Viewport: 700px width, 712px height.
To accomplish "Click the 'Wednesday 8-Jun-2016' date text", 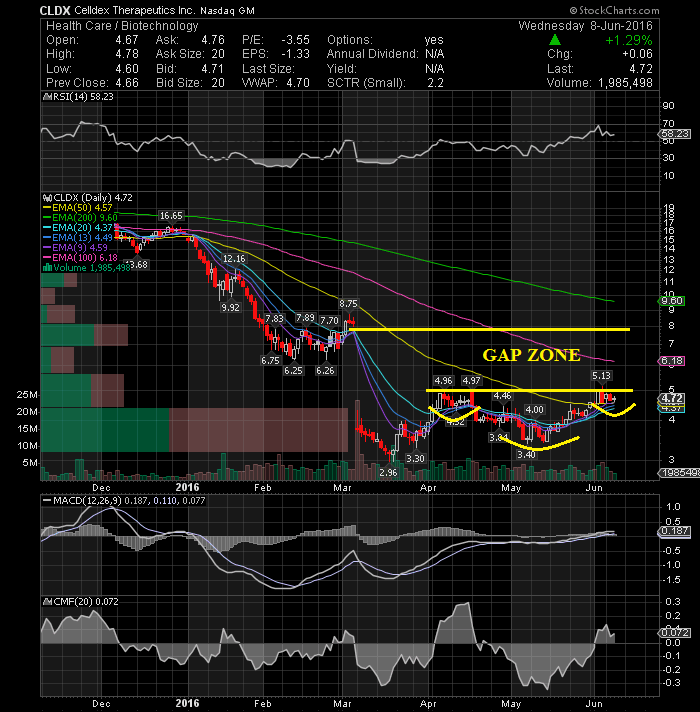I will [586, 26].
